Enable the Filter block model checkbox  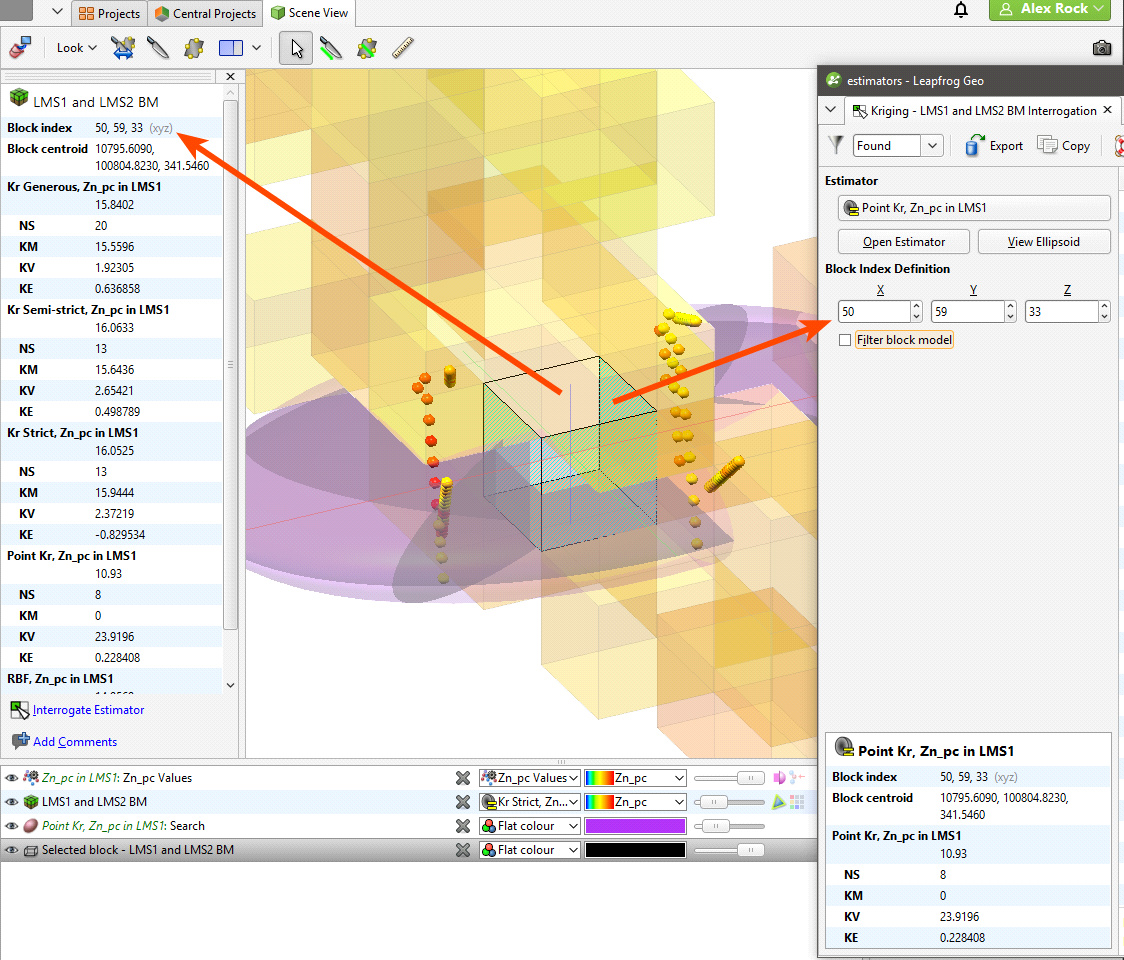tap(845, 340)
